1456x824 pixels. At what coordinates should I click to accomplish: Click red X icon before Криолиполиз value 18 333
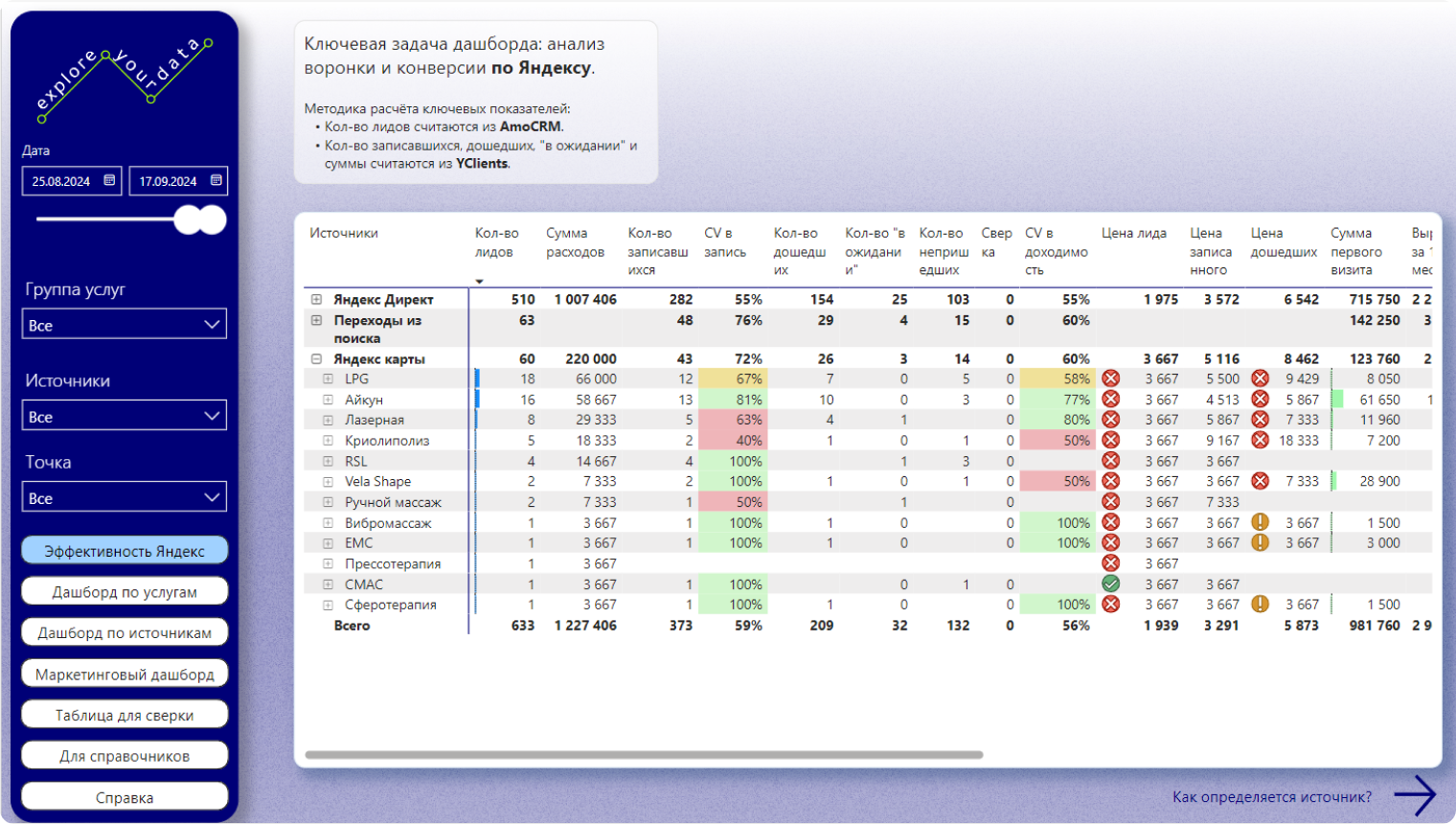[1261, 440]
